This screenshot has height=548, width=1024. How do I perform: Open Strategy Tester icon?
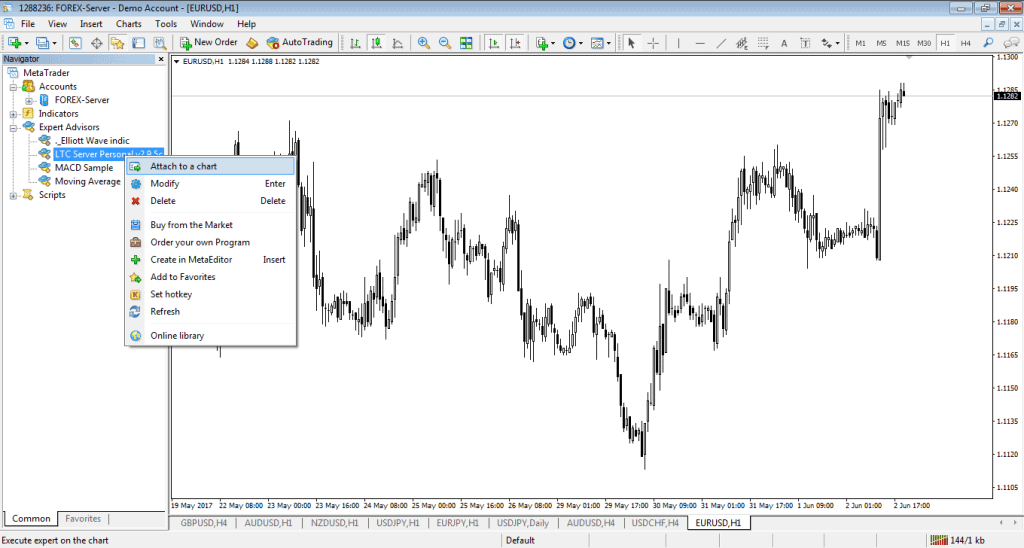tap(159, 43)
